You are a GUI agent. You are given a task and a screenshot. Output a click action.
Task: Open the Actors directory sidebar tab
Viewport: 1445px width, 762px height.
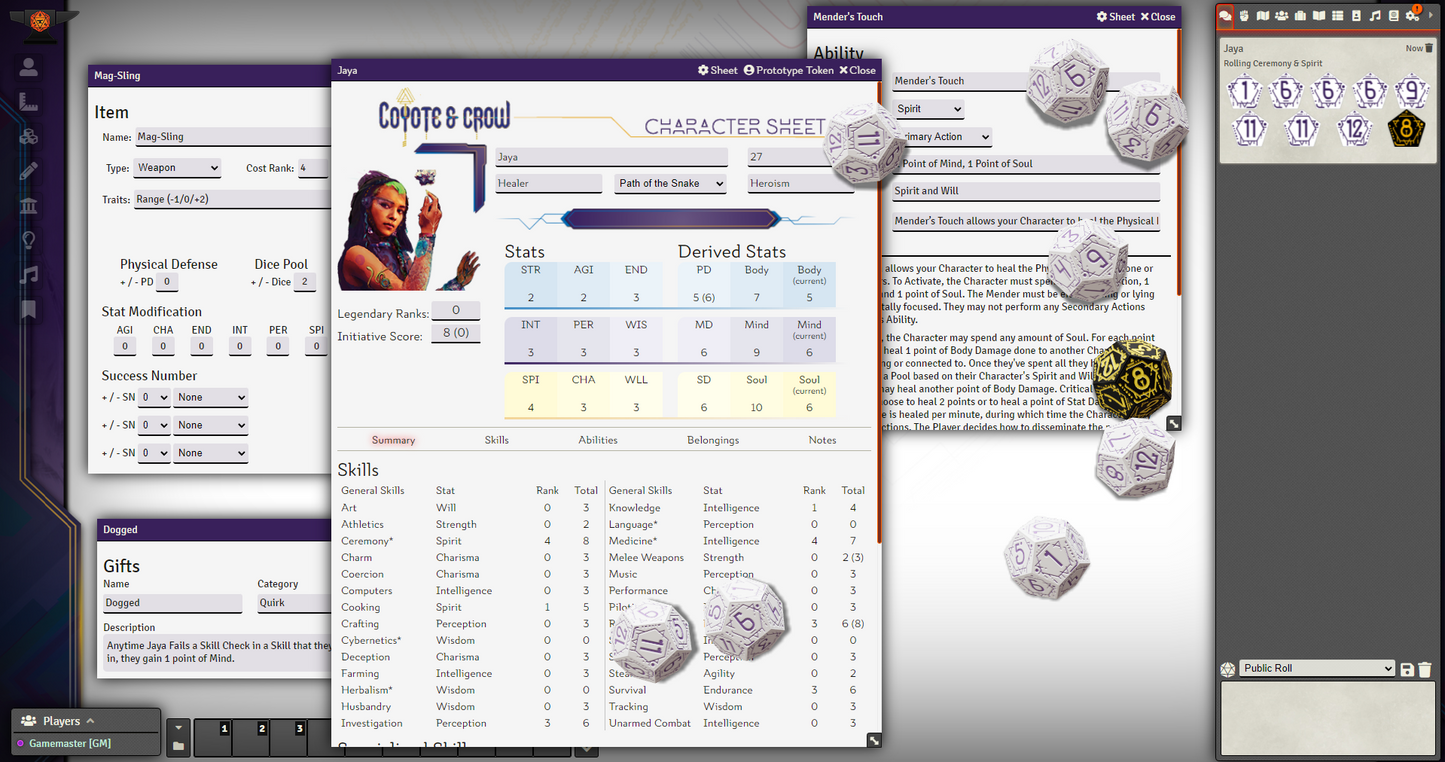tap(1281, 16)
